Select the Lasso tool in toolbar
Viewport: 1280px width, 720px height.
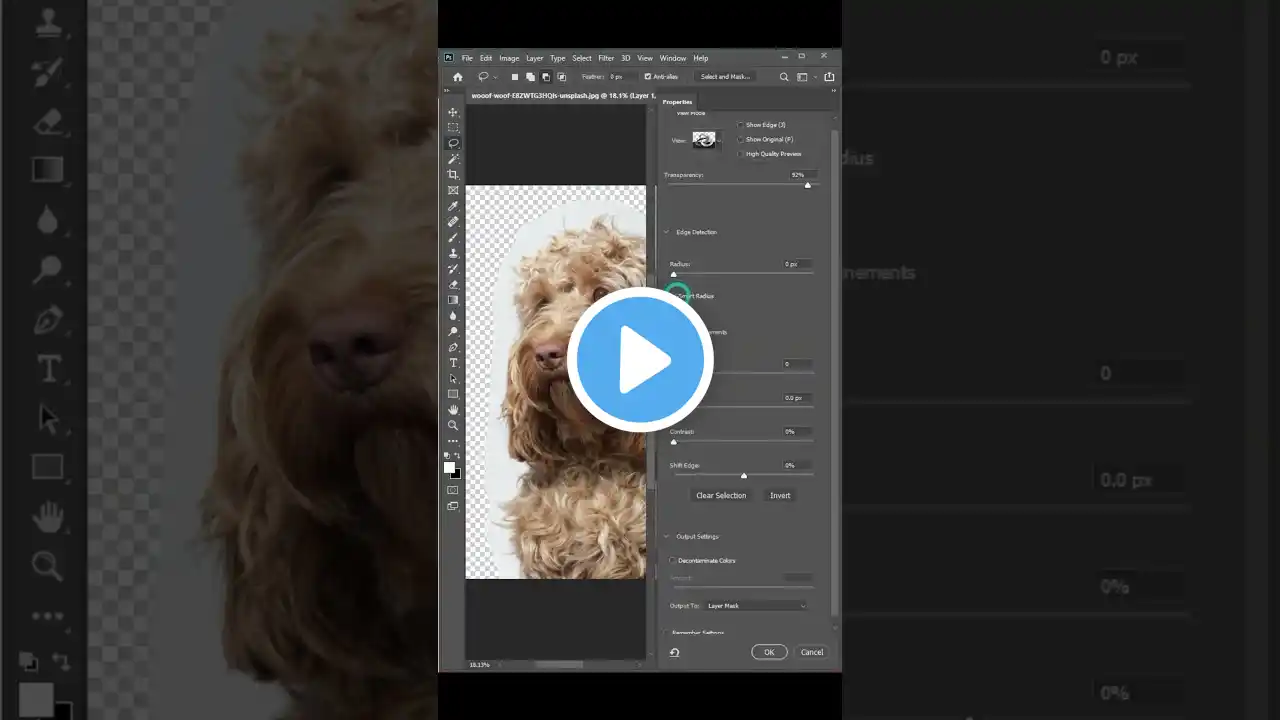point(453,143)
